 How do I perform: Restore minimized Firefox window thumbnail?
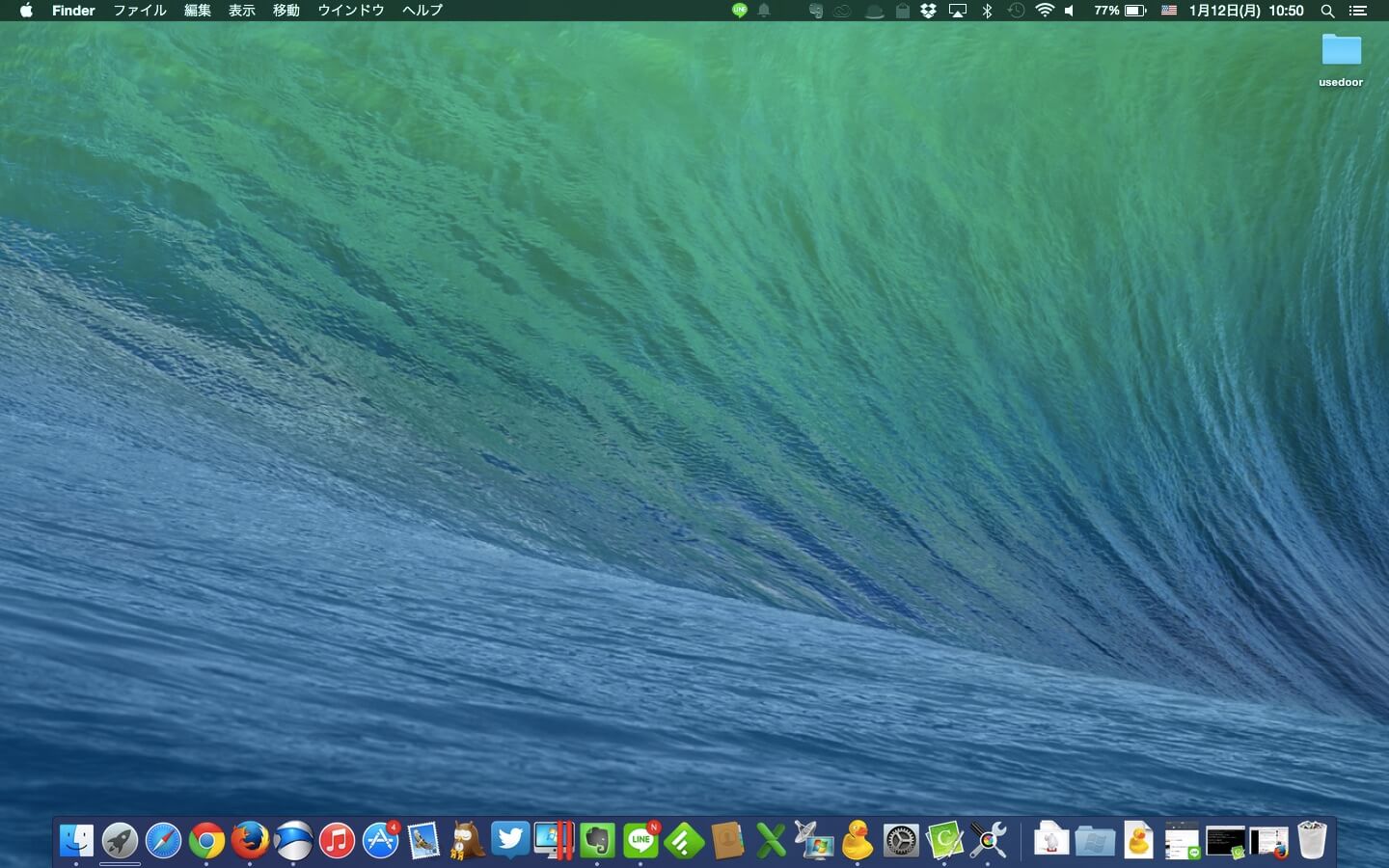[1268, 842]
